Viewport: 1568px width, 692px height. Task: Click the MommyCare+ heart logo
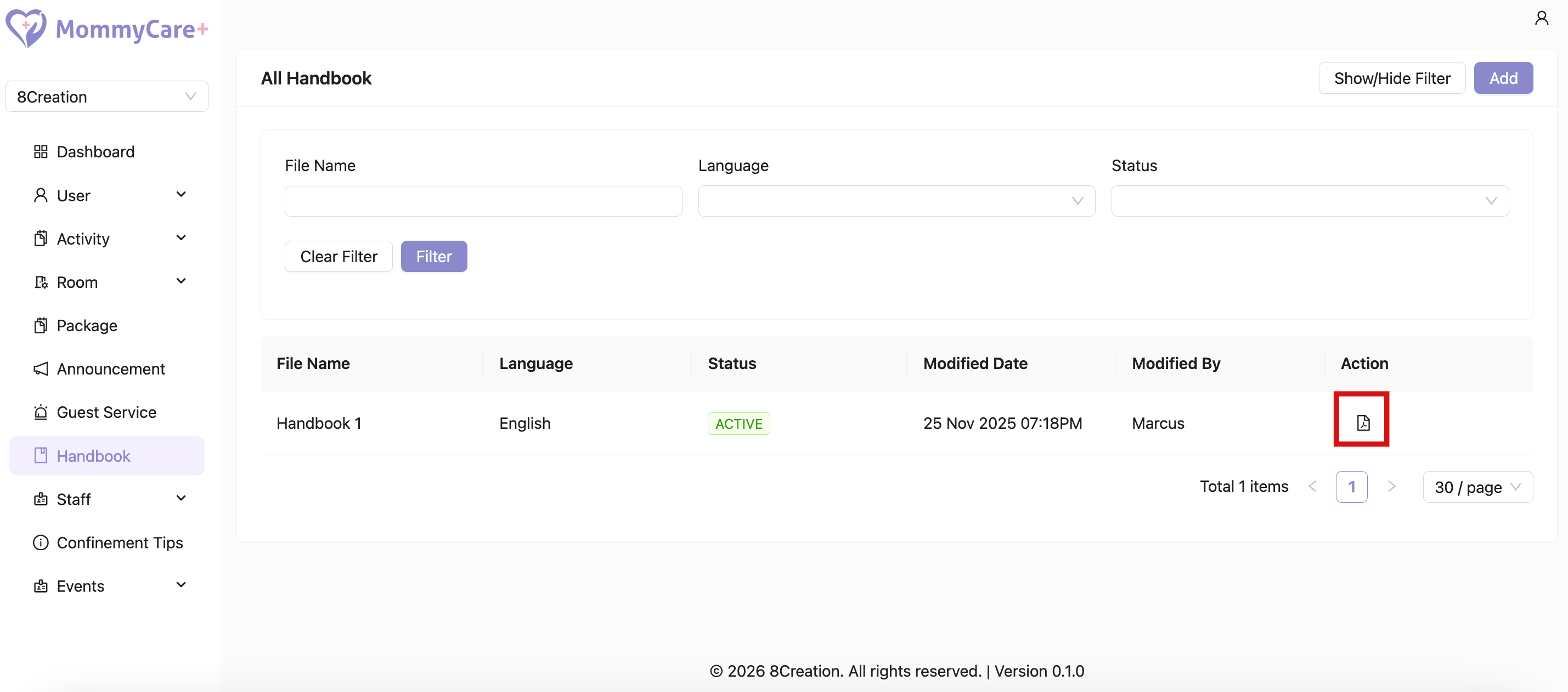click(x=26, y=28)
